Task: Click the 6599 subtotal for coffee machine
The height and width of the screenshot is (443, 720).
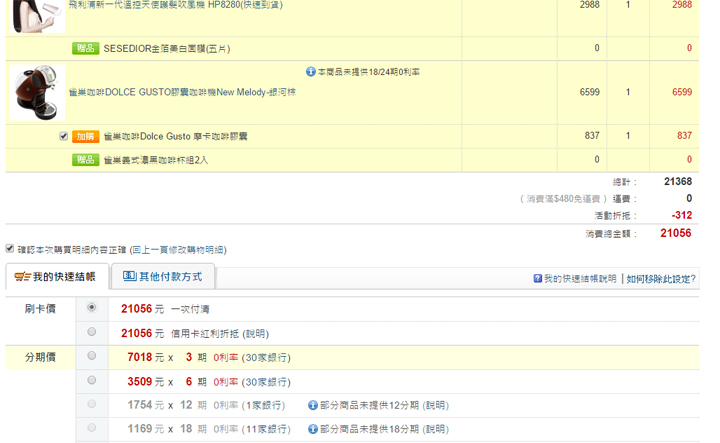Action: click(x=682, y=92)
